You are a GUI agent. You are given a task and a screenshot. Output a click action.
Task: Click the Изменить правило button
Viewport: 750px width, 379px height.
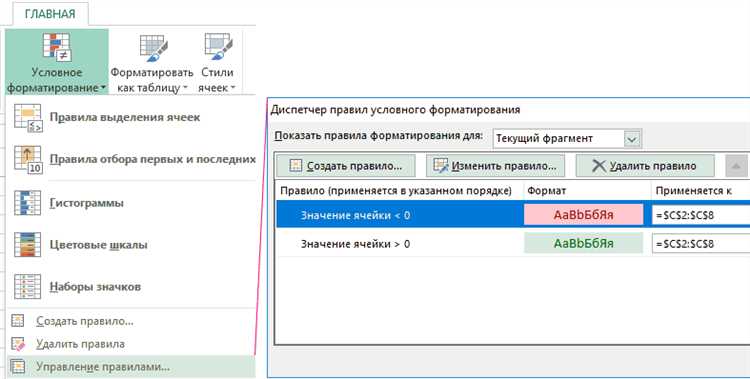(x=496, y=166)
